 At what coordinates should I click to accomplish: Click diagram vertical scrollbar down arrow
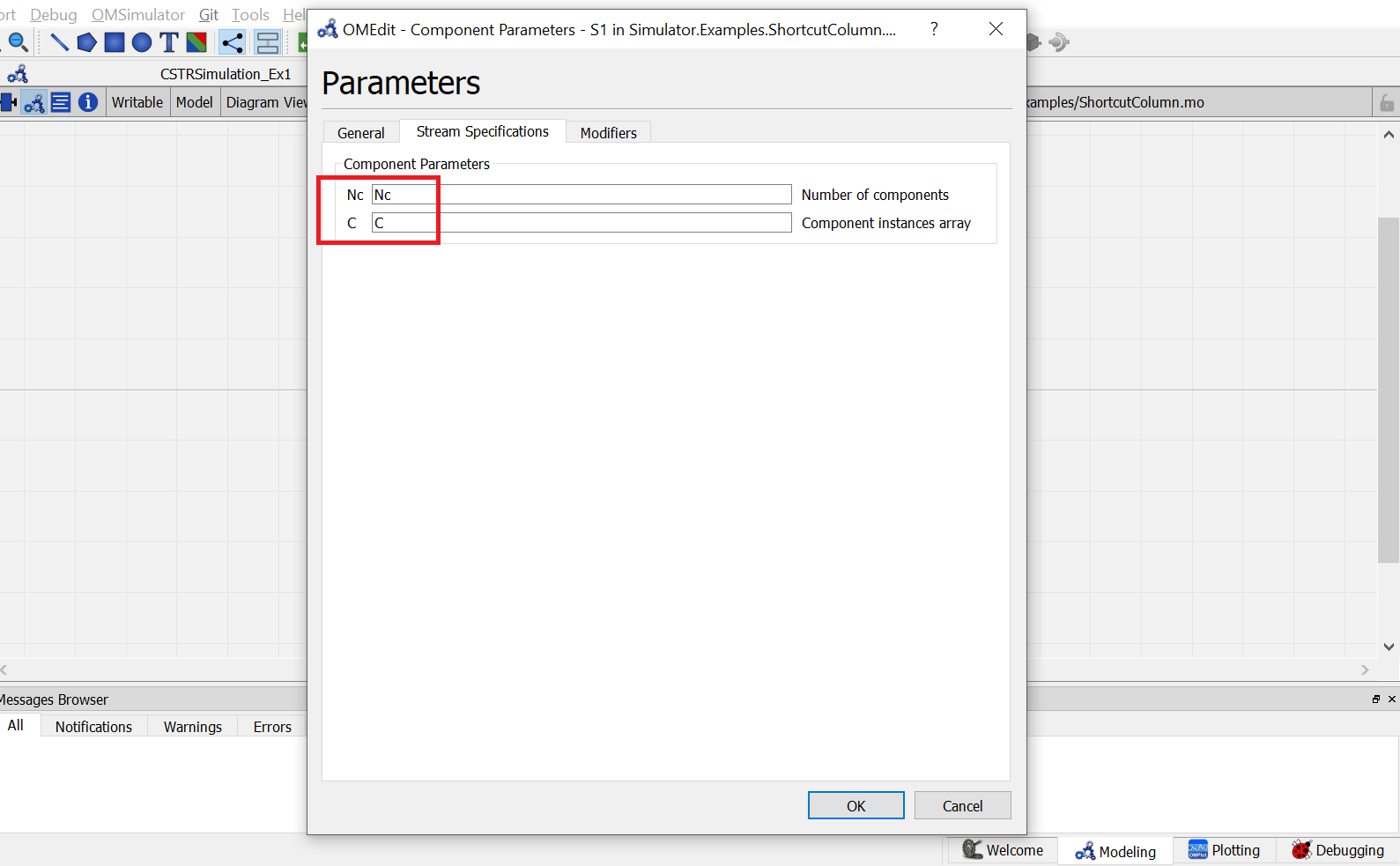tap(1389, 647)
